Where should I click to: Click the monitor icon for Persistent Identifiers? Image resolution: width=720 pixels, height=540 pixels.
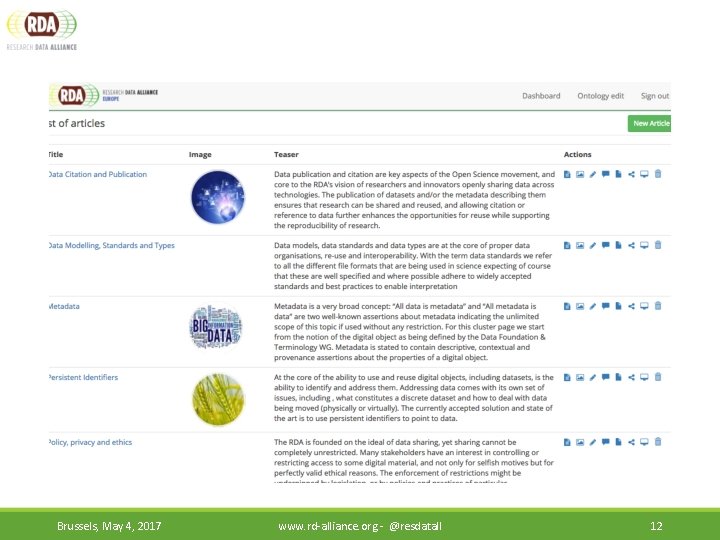[x=644, y=377]
